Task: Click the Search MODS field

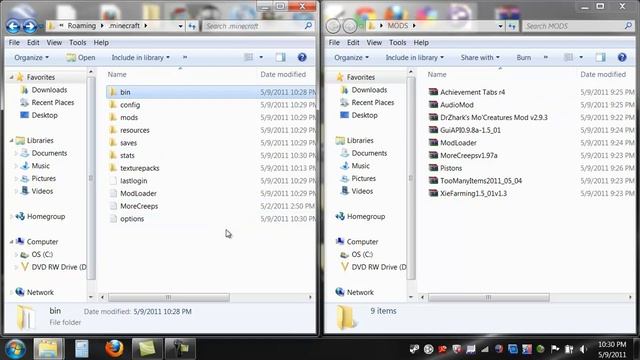Action: 578,26
